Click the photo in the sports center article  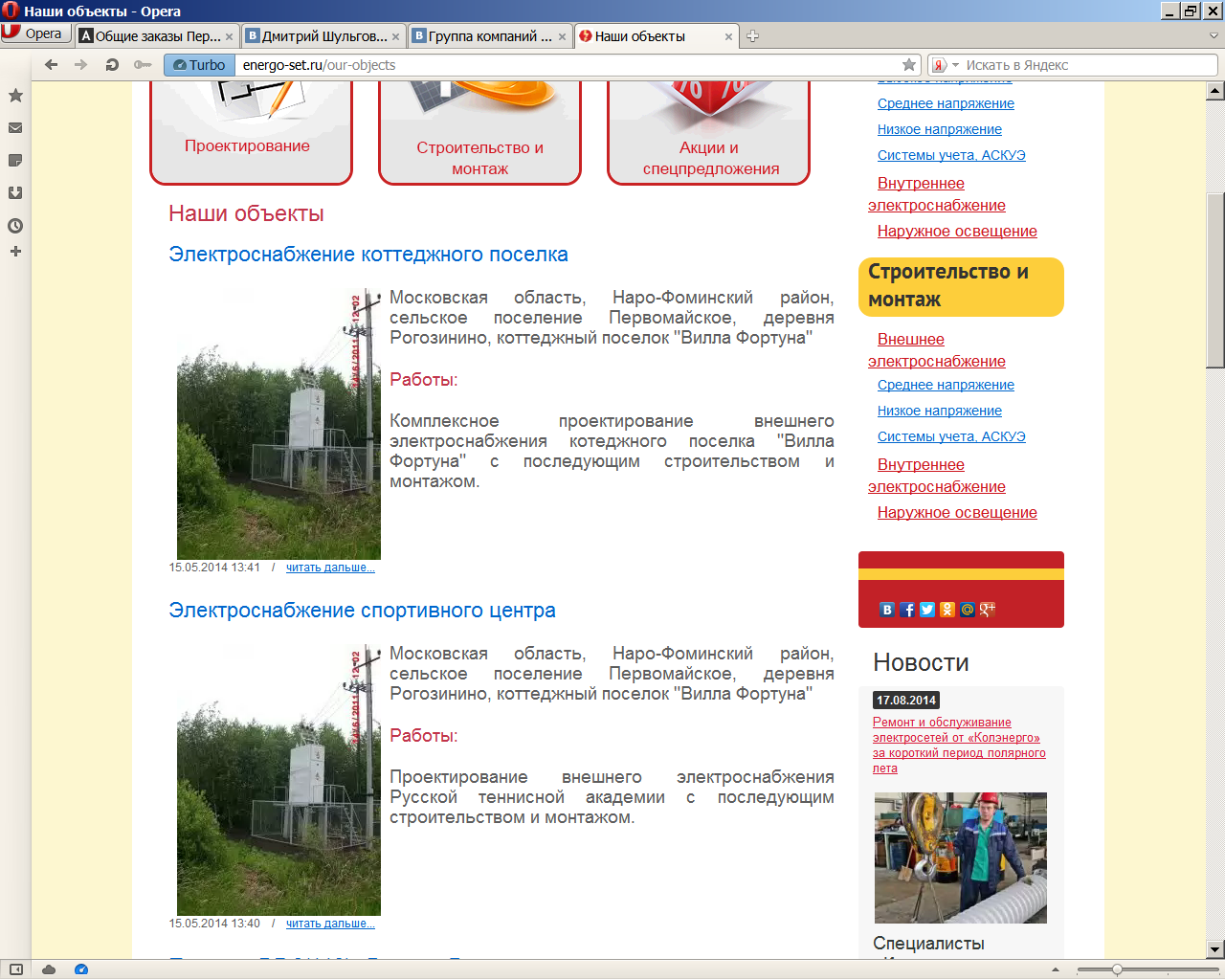(278, 780)
